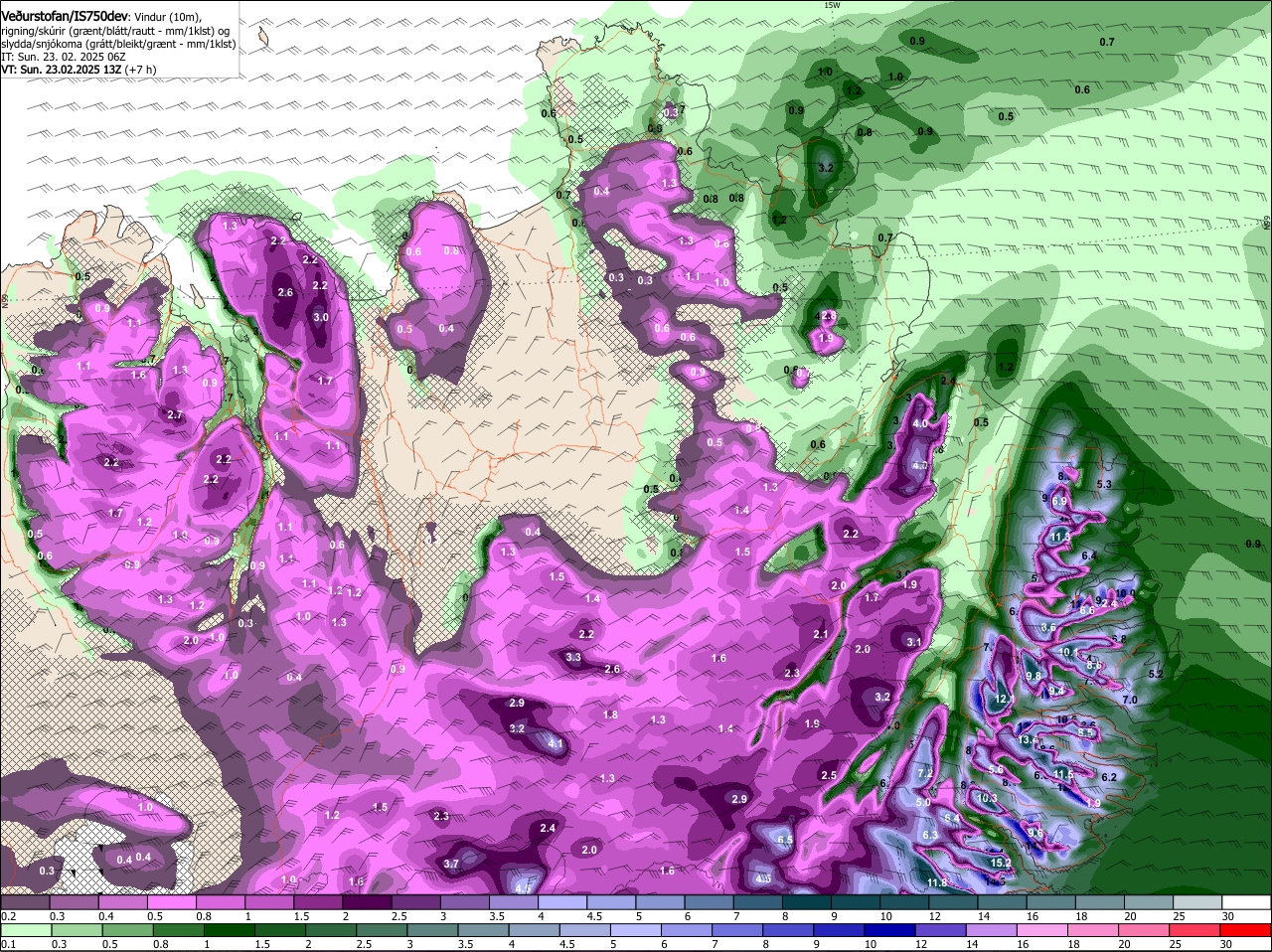The height and width of the screenshot is (952, 1272).
Task: Click the white swatch above upper-legend label 30
Action: point(1248,901)
